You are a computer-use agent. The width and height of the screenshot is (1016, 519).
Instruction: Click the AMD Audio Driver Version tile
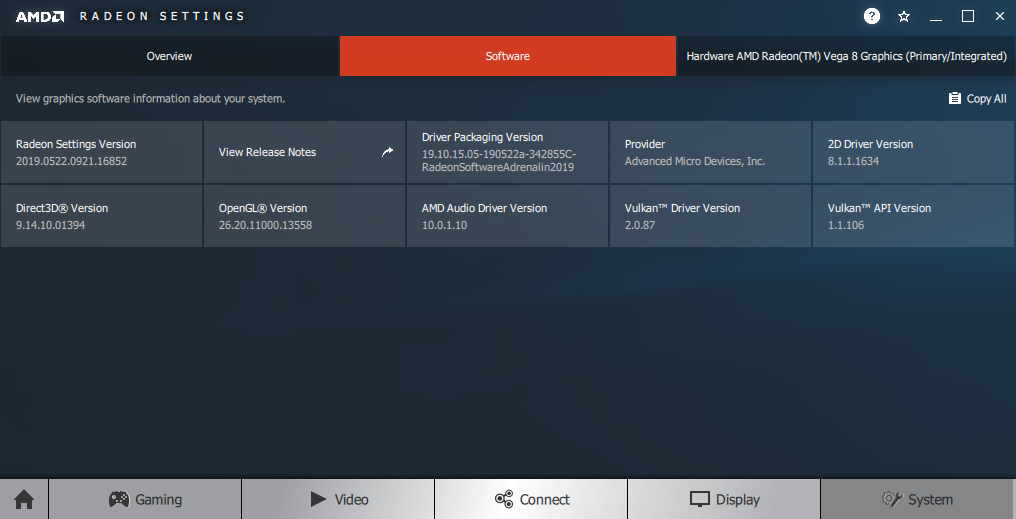(507, 216)
